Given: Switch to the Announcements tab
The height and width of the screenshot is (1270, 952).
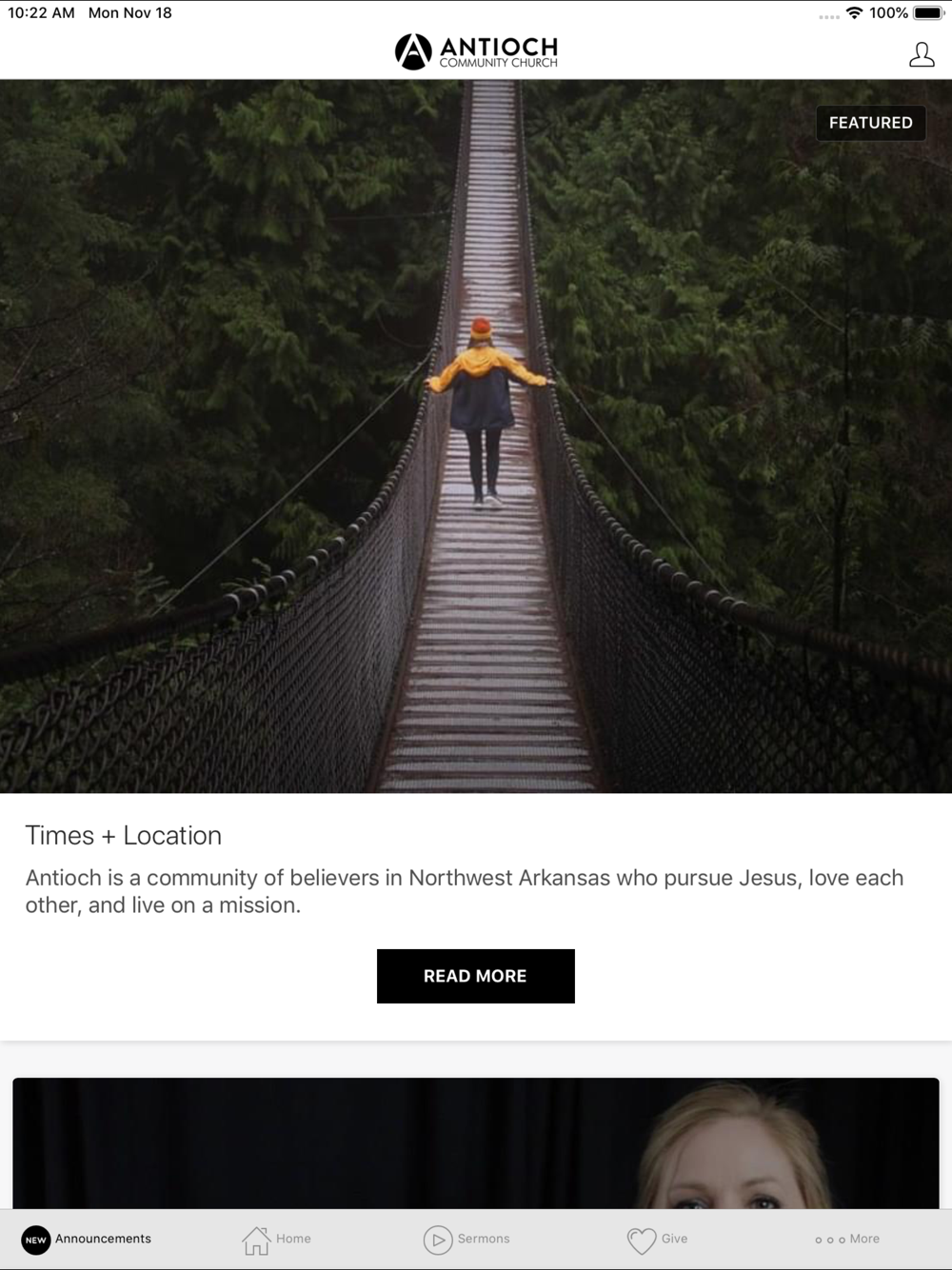Looking at the screenshot, I should pyautogui.click(x=103, y=1239).
